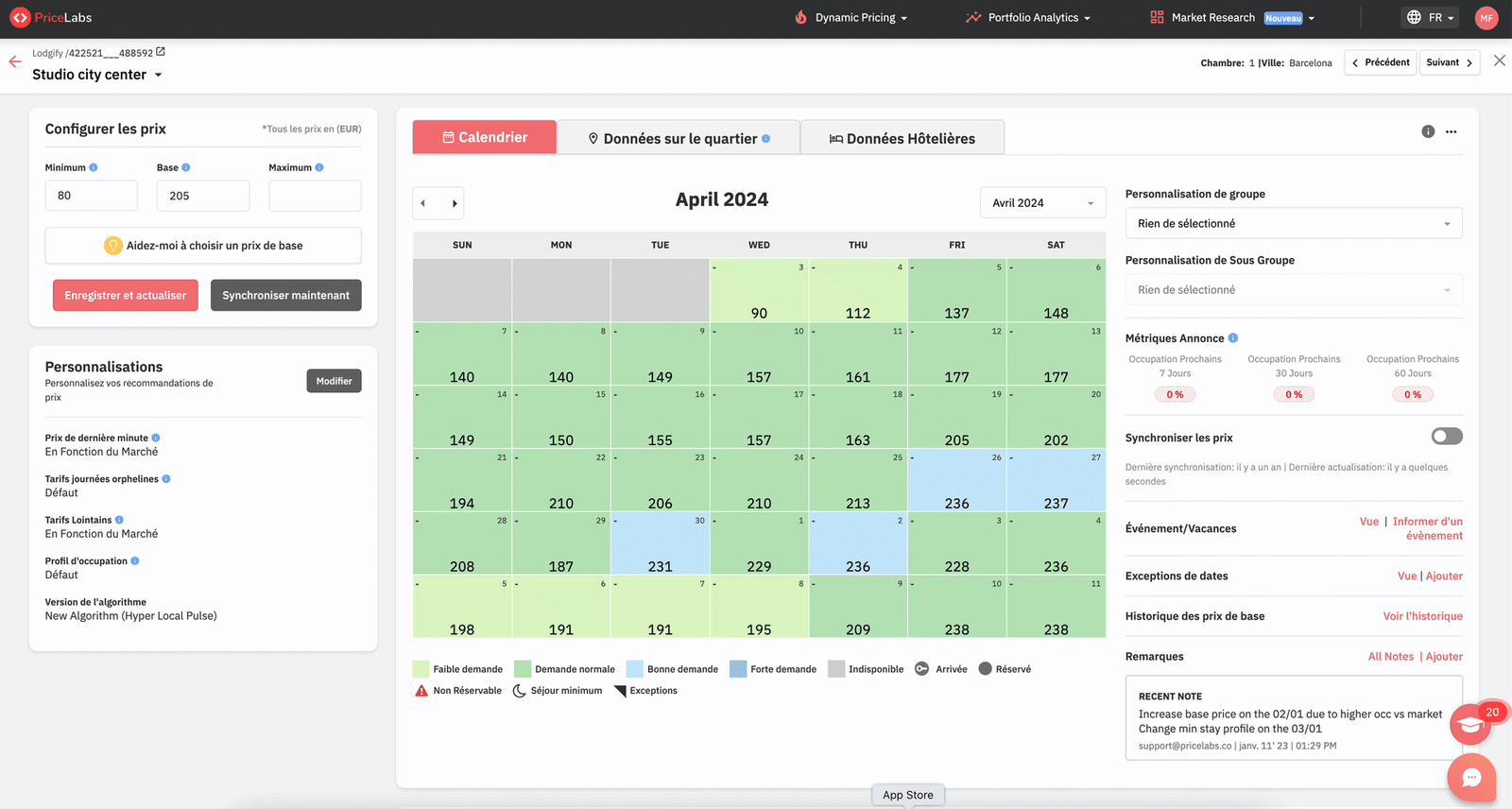Click Enregistrer et actualiser button
Viewport: 1512px width, 809px height.
click(126, 295)
